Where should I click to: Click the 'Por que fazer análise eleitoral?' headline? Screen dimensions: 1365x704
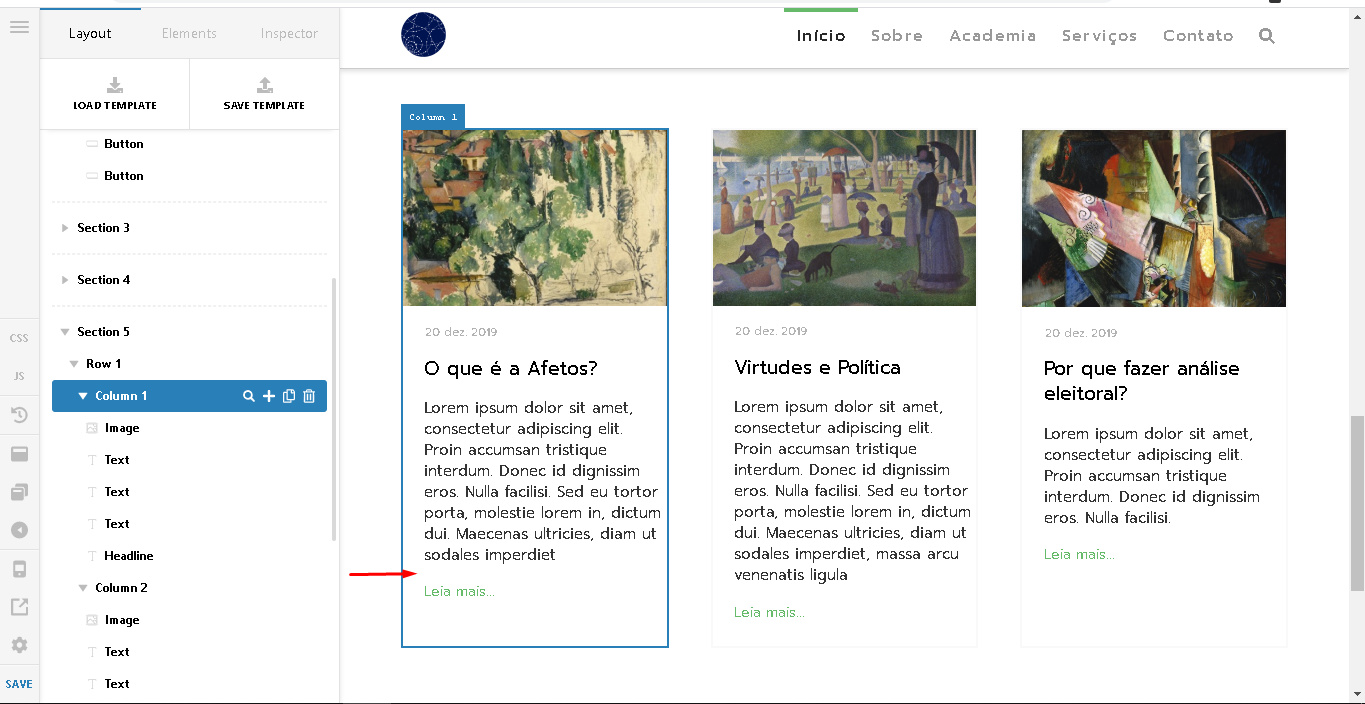[1141, 381]
